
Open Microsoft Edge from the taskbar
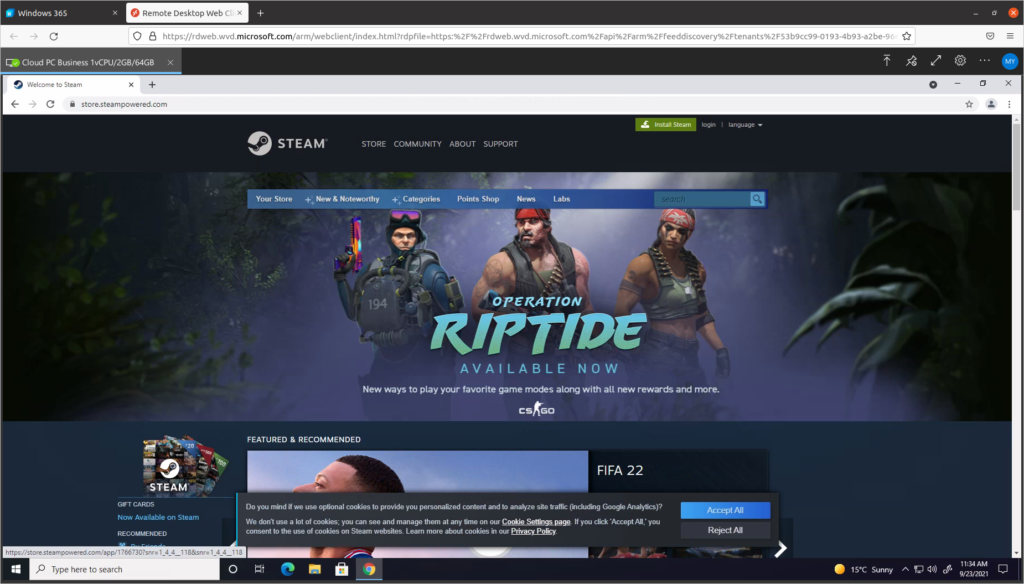point(287,569)
